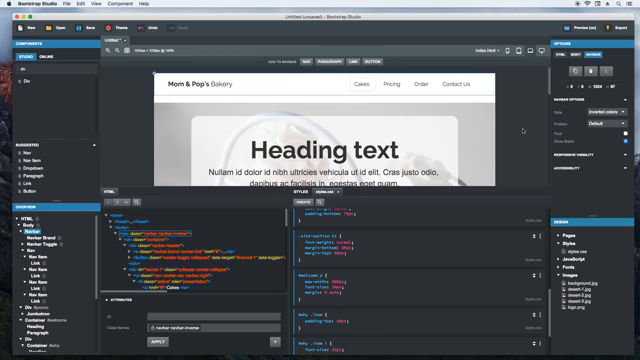Image resolution: width=640 pixels, height=360 pixels.
Task: Go forward in the HTML panel
Action: point(117,202)
